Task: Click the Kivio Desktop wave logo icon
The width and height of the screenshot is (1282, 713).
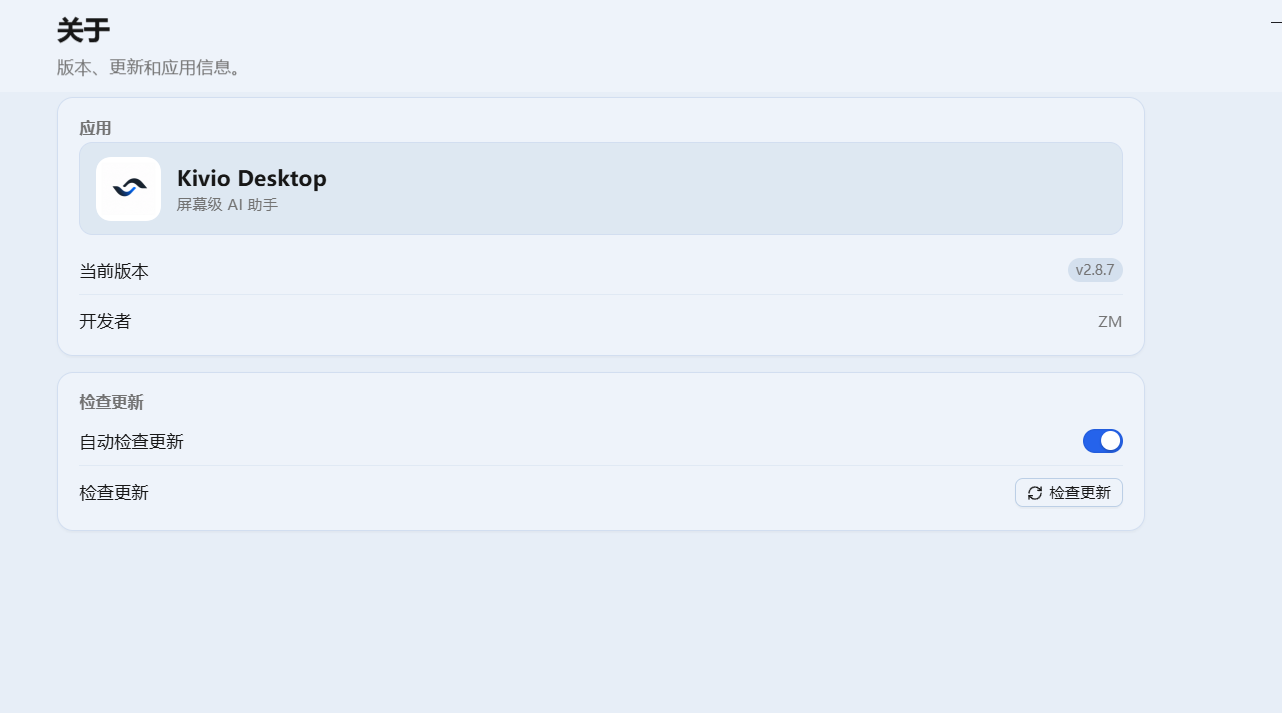Action: tap(129, 188)
